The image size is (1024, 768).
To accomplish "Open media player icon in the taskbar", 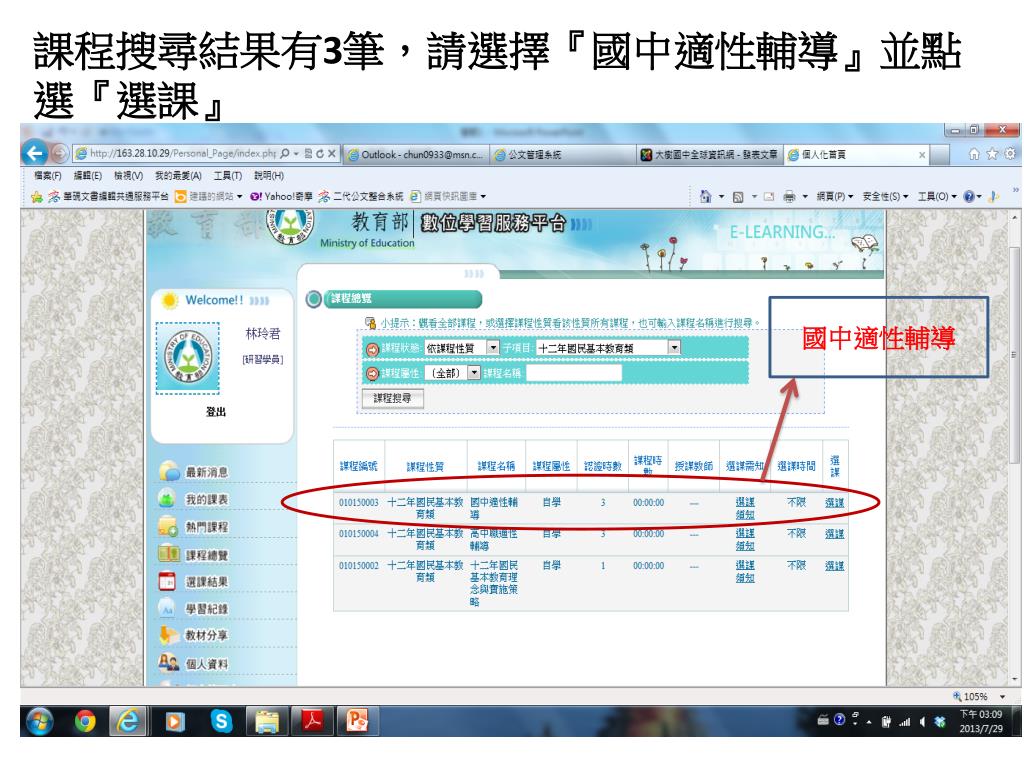I will click(174, 722).
